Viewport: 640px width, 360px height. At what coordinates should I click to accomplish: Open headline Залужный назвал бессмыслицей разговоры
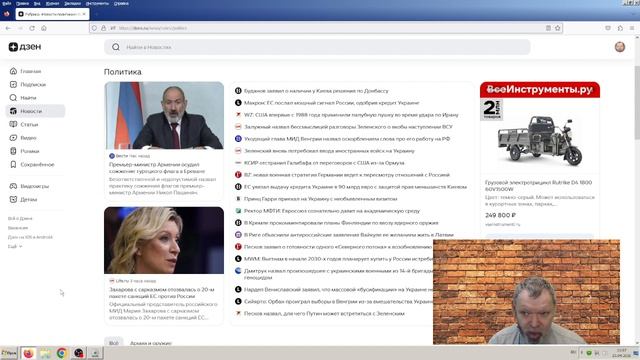click(x=348, y=127)
